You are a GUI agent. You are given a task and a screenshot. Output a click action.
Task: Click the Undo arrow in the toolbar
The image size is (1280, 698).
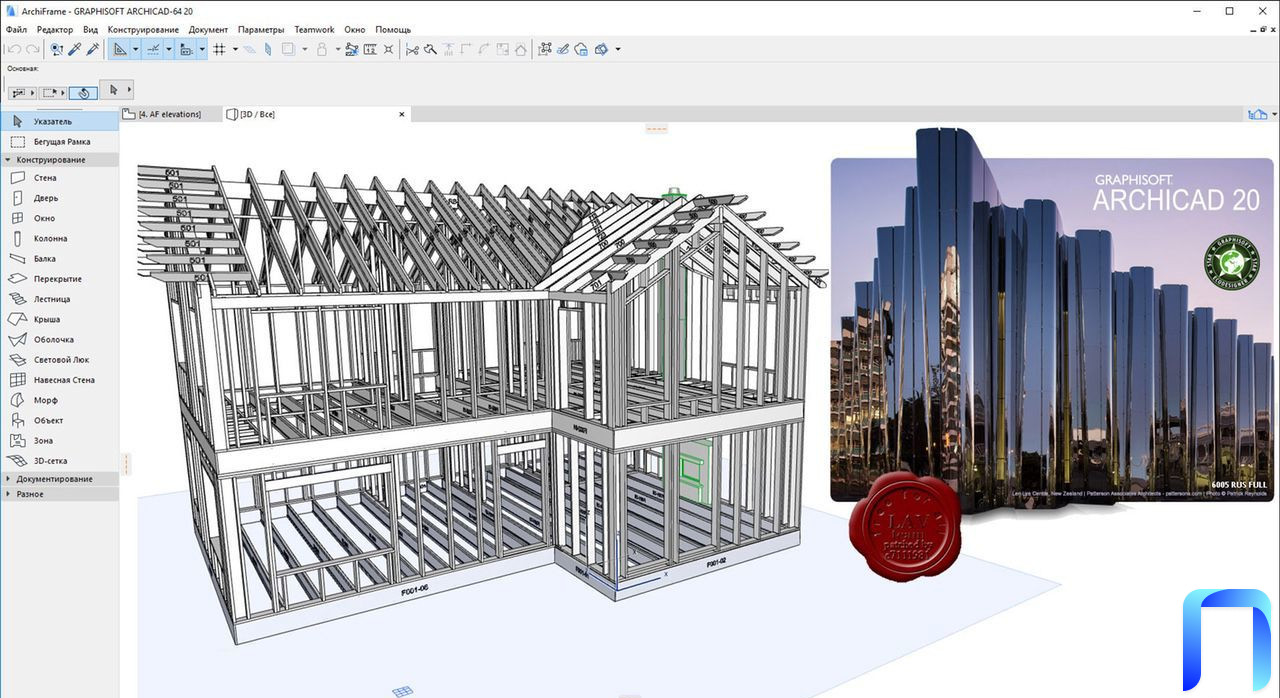coord(14,49)
